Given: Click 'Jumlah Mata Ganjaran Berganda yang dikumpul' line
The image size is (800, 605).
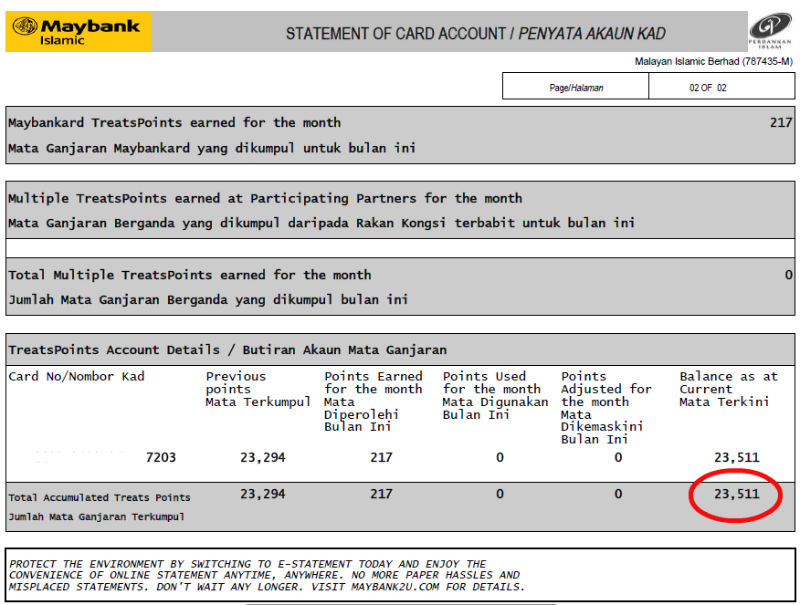Looking at the screenshot, I should [208, 299].
